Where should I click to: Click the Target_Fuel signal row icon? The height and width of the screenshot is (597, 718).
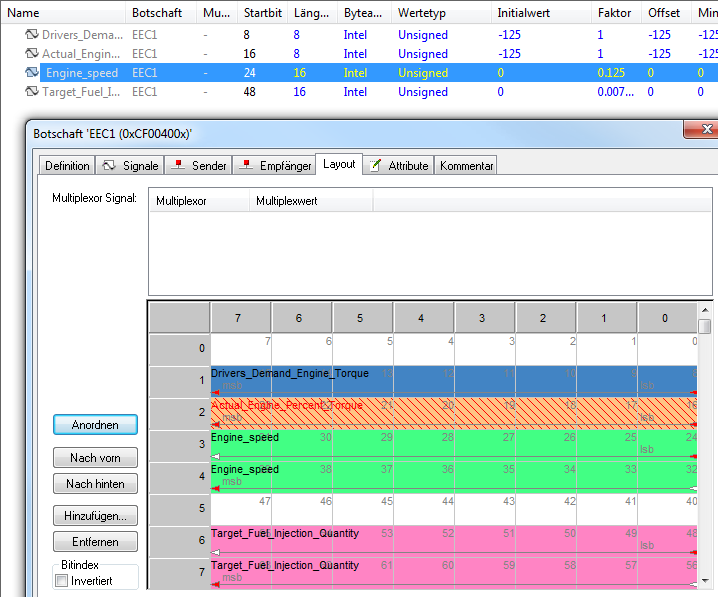click(x=32, y=92)
